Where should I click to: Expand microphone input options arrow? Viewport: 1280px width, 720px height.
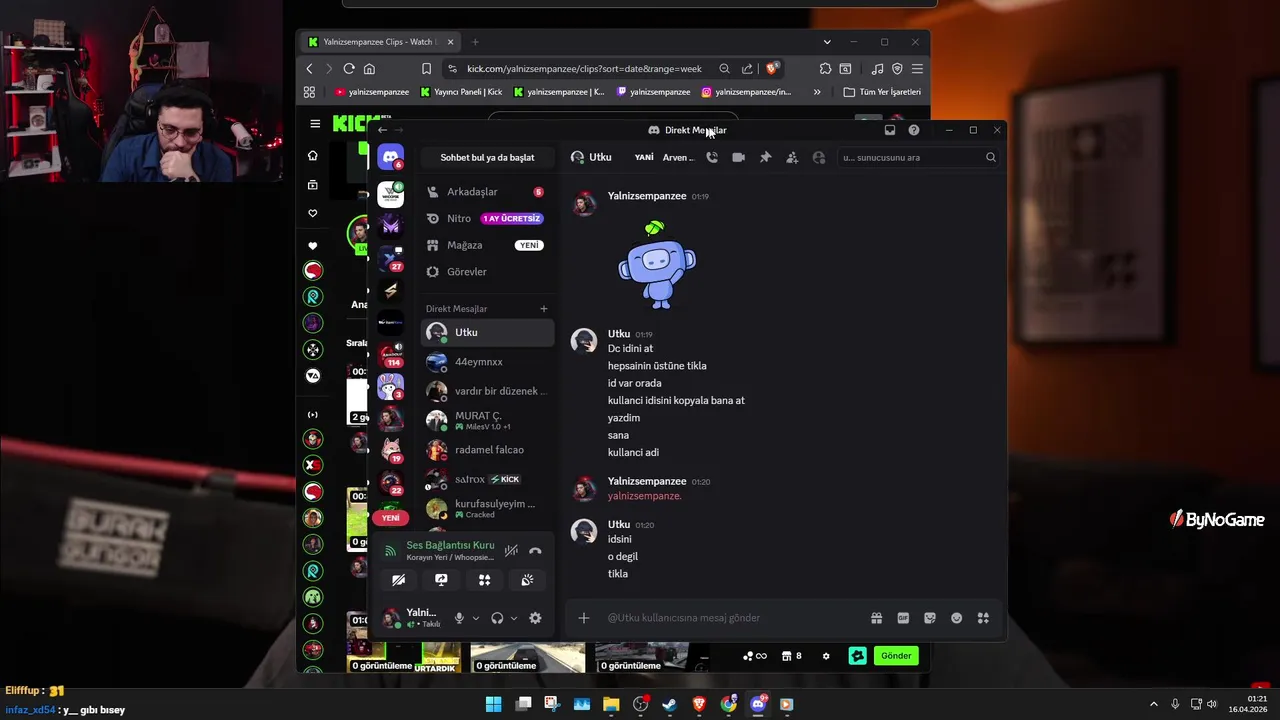coord(476,618)
